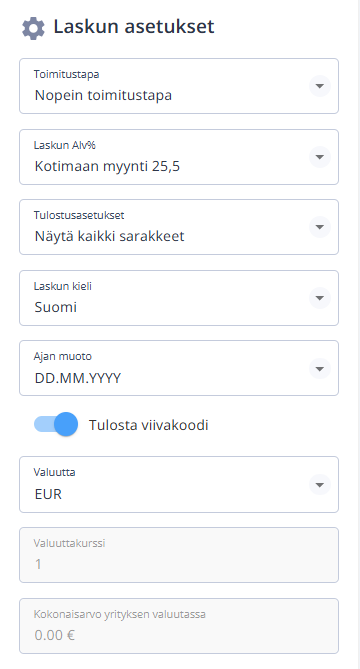Click the gear icon beside Laskun asetukset
The width and height of the screenshot is (360, 669).
tap(33, 29)
